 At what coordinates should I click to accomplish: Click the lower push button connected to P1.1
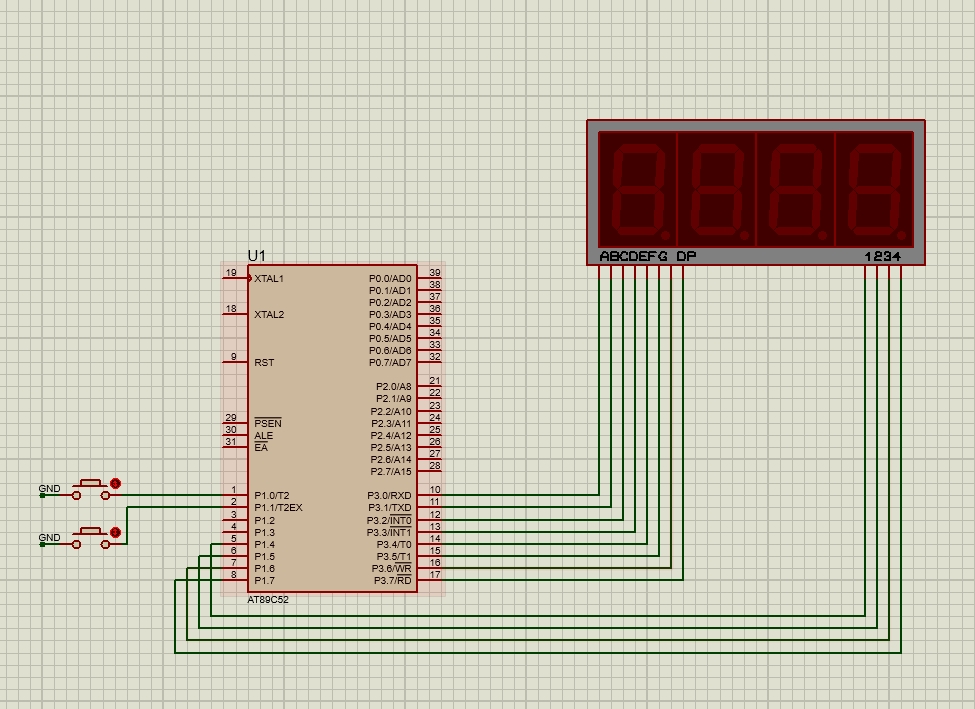click(x=91, y=539)
